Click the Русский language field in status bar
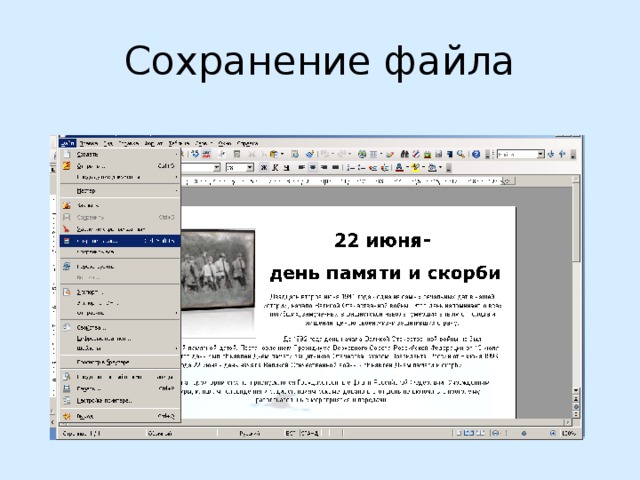The height and width of the screenshot is (480, 640). (250, 433)
